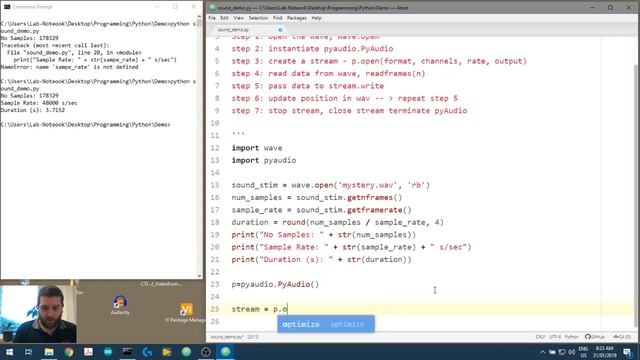The image size is (640, 360).
Task: Launch Google Chrome from the taskbar
Action: (69, 352)
